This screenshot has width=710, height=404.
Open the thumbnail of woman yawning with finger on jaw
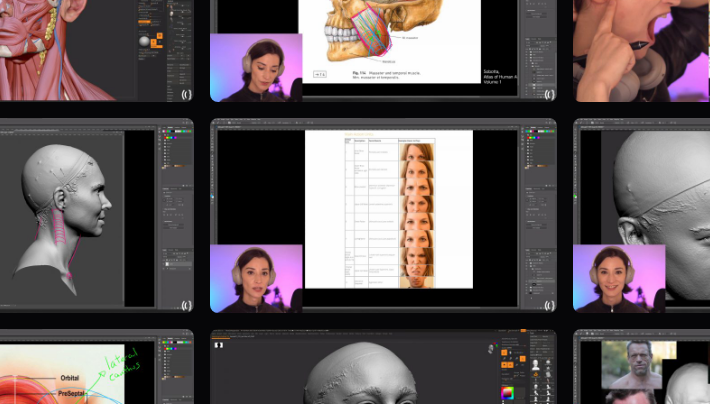[641, 50]
